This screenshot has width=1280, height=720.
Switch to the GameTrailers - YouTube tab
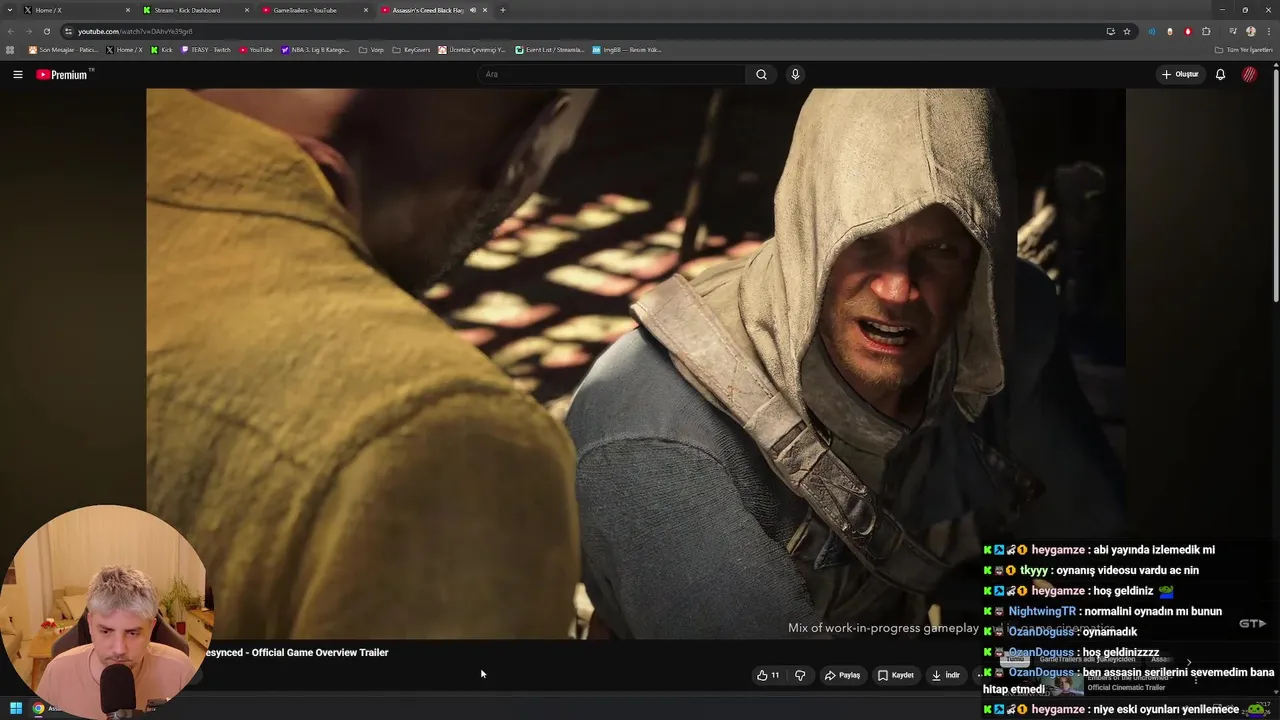pyautogui.click(x=314, y=10)
